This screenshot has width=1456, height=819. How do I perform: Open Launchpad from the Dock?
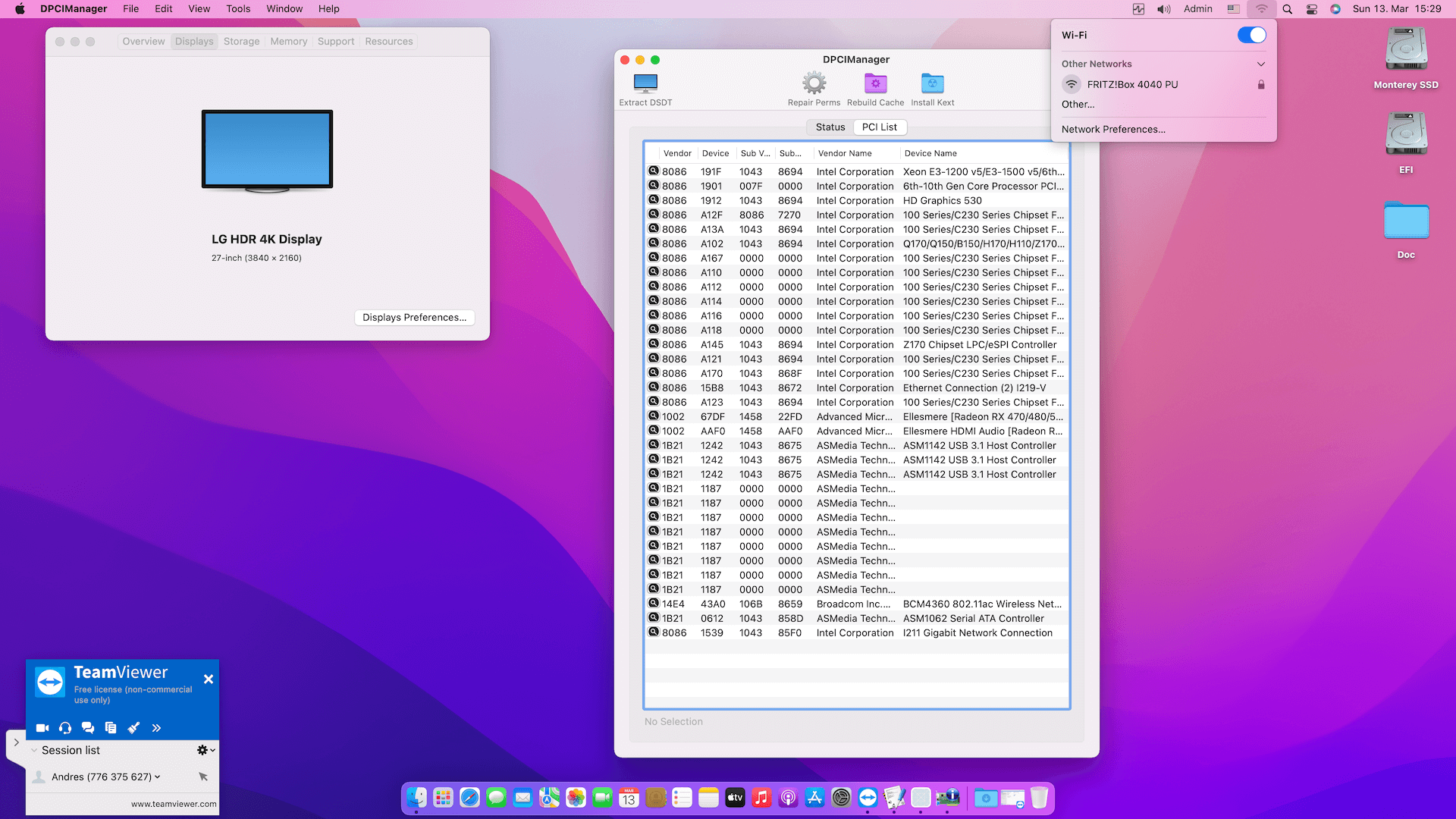point(443,798)
